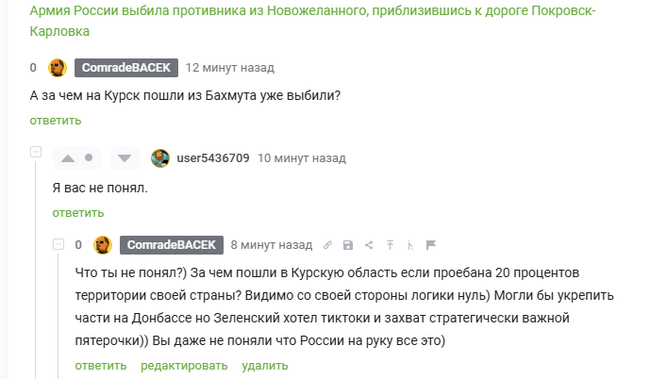Collapse ComradeBACEK's nested reply
Viewport: 650px width, 379px height.
[x=58, y=244]
